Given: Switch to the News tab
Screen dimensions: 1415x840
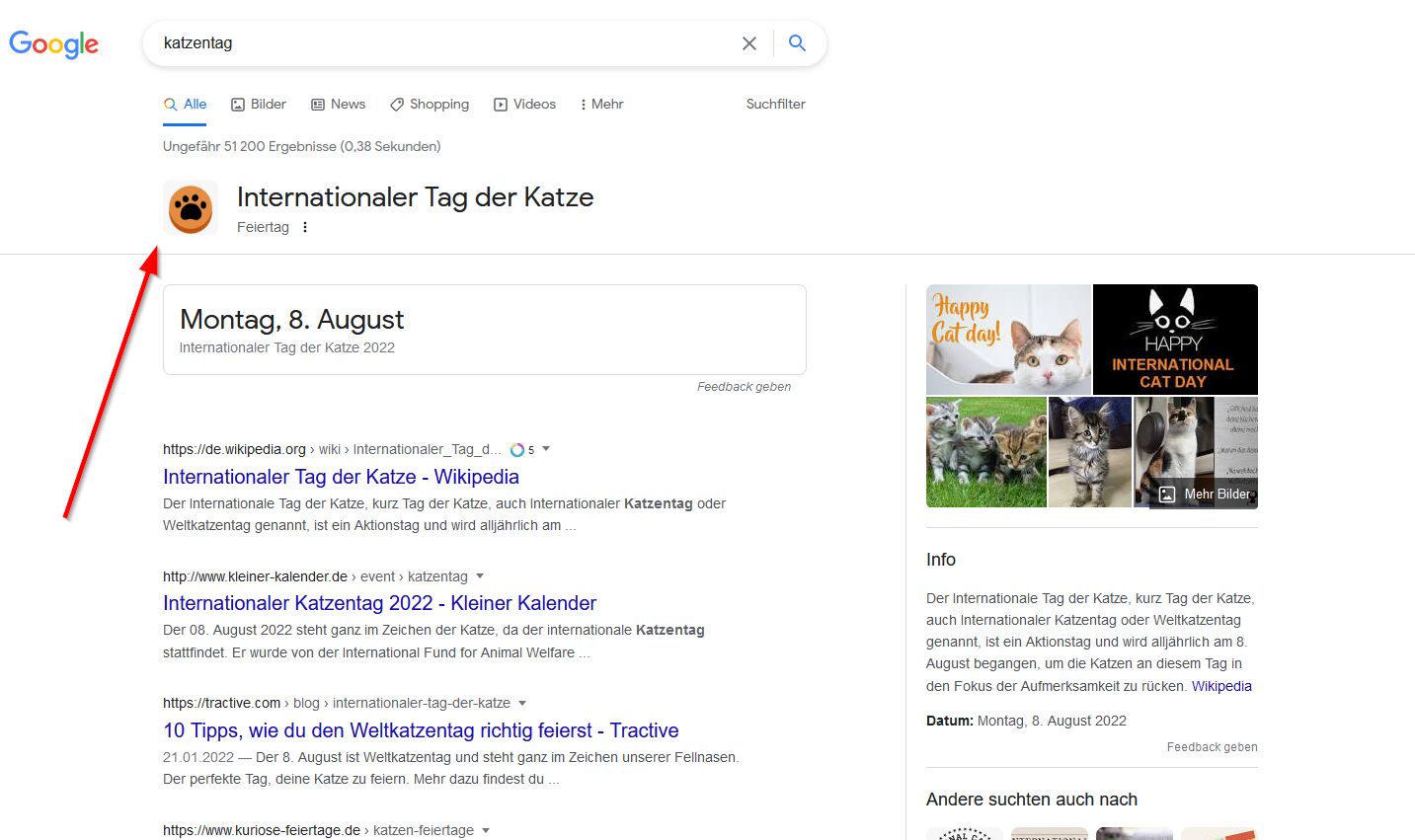Looking at the screenshot, I should click(x=338, y=105).
